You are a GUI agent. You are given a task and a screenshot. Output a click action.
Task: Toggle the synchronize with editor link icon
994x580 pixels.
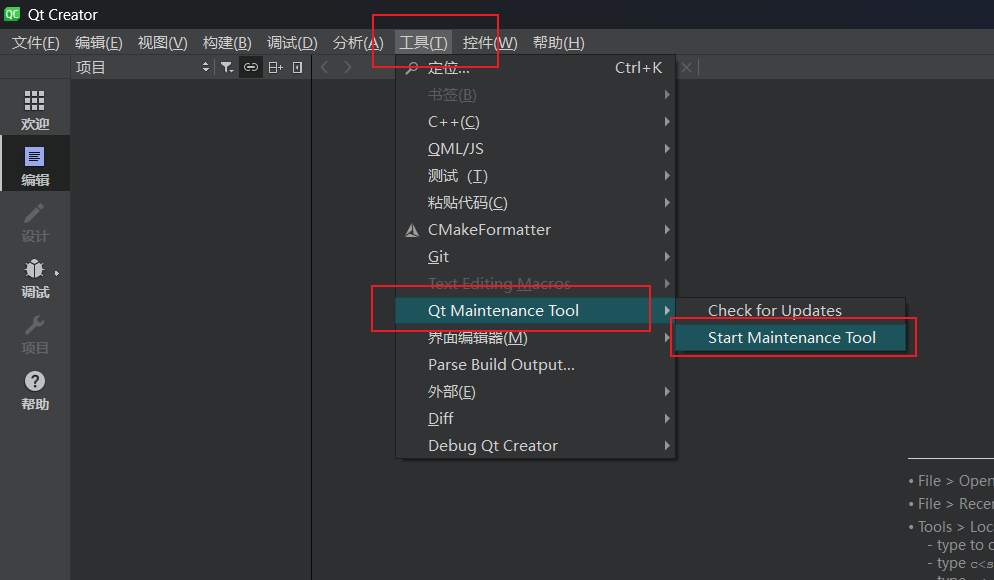click(251, 67)
